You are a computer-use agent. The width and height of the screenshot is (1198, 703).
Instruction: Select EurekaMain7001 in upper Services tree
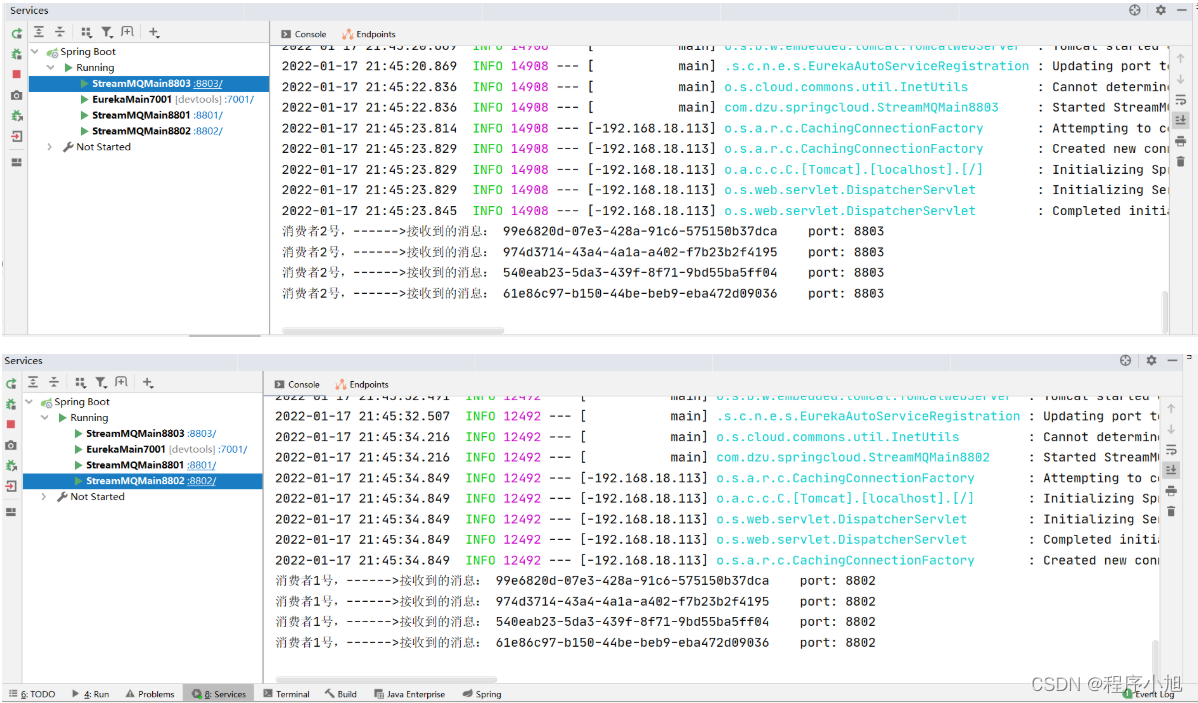pos(131,99)
